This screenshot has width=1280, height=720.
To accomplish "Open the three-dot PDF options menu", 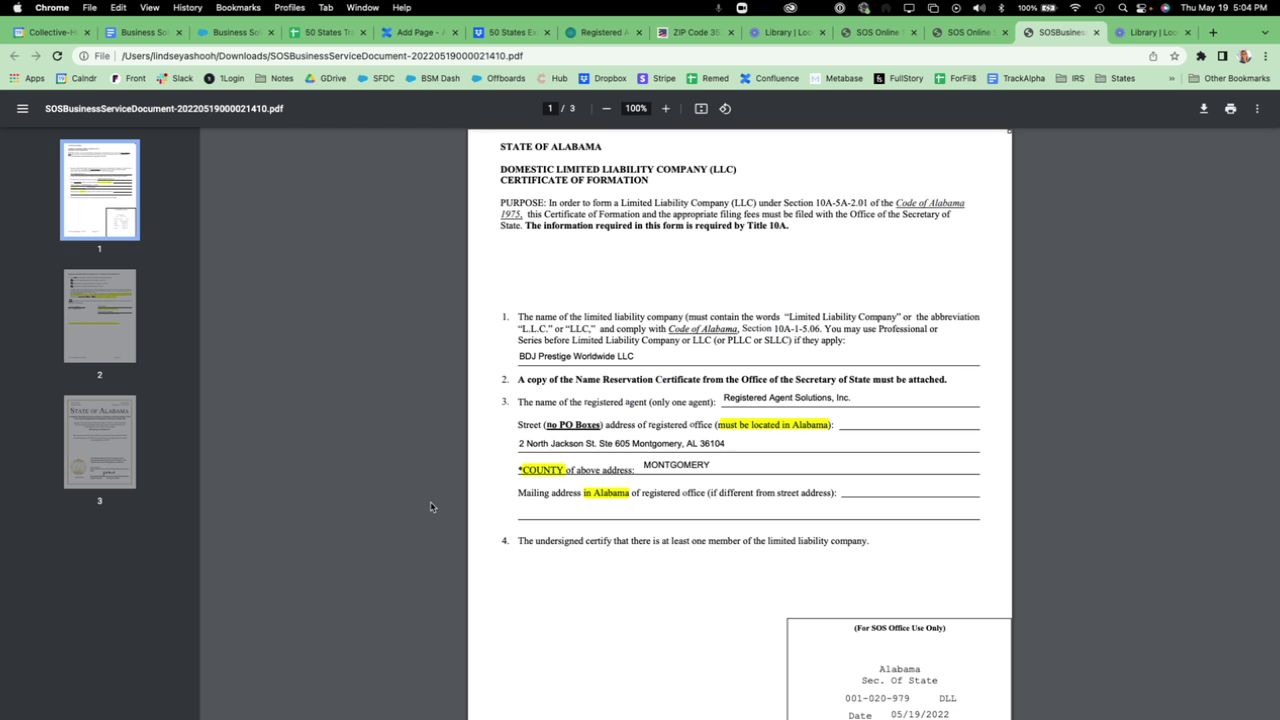I will pos(1257,108).
